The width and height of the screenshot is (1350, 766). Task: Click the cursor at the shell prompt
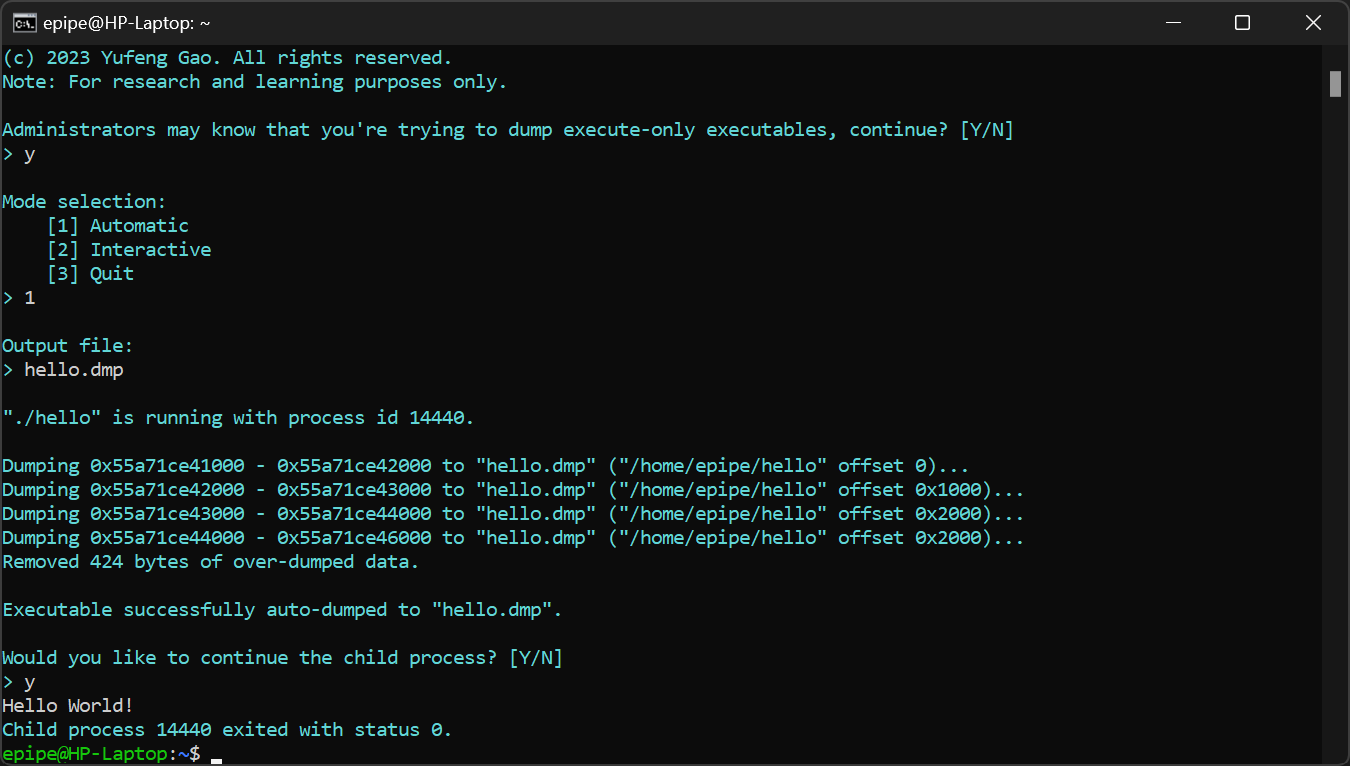click(216, 759)
